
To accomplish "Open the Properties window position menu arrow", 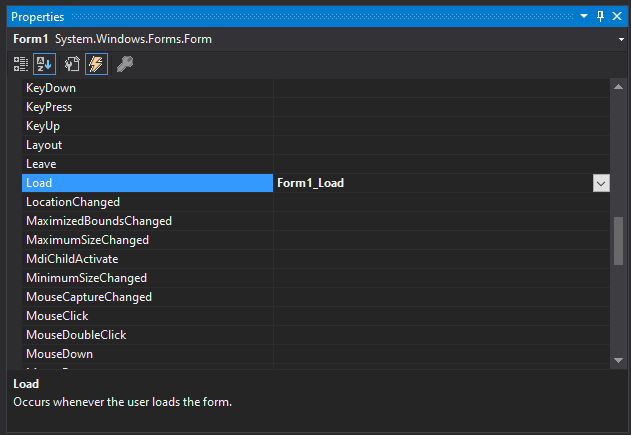I will coord(585,17).
